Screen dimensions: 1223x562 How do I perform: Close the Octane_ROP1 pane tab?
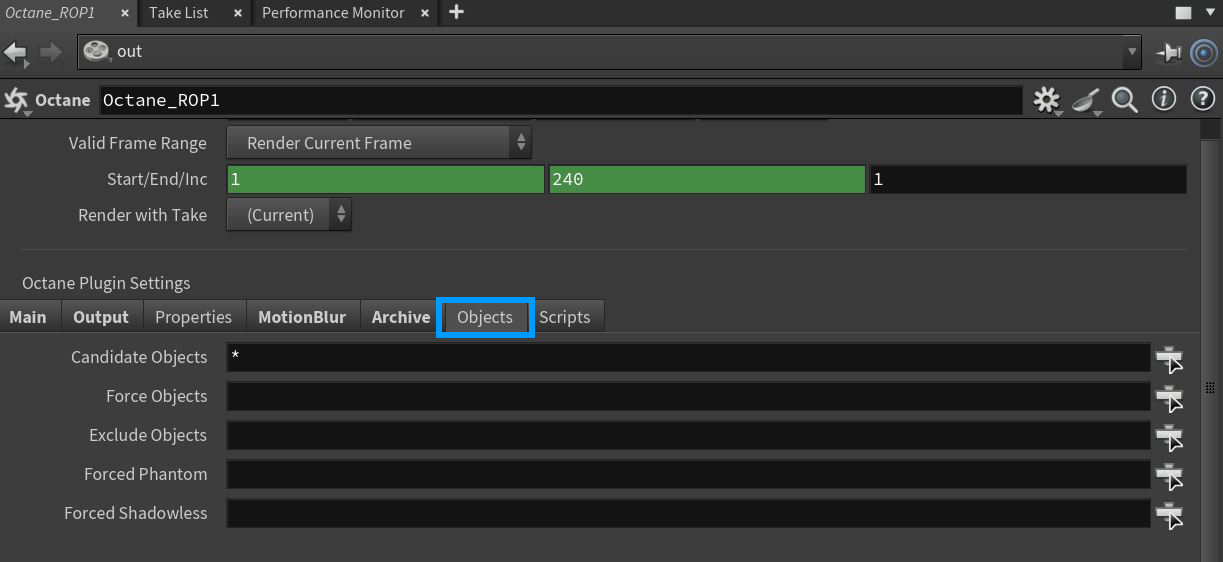123,14
